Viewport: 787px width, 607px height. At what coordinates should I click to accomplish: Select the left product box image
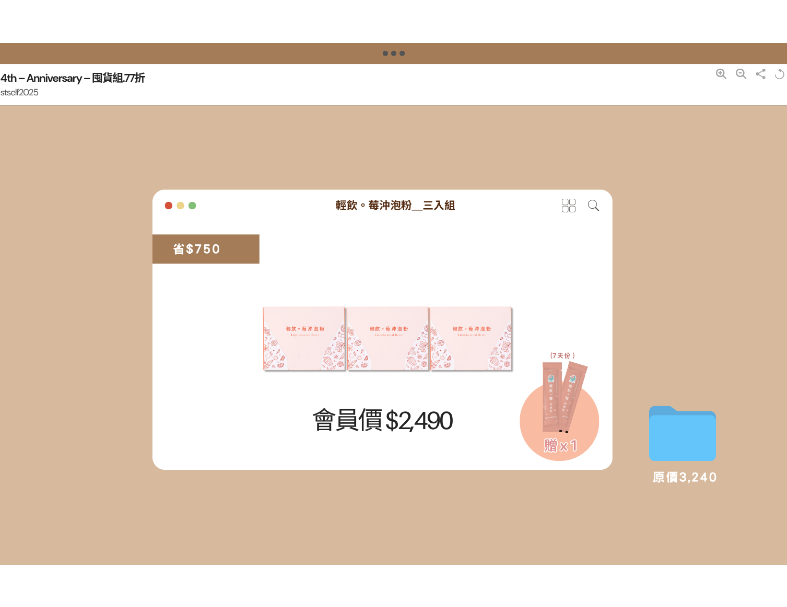click(304, 339)
